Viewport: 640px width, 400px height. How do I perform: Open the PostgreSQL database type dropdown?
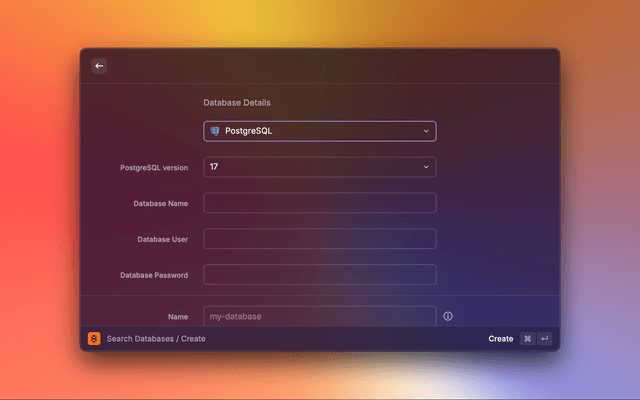point(319,131)
